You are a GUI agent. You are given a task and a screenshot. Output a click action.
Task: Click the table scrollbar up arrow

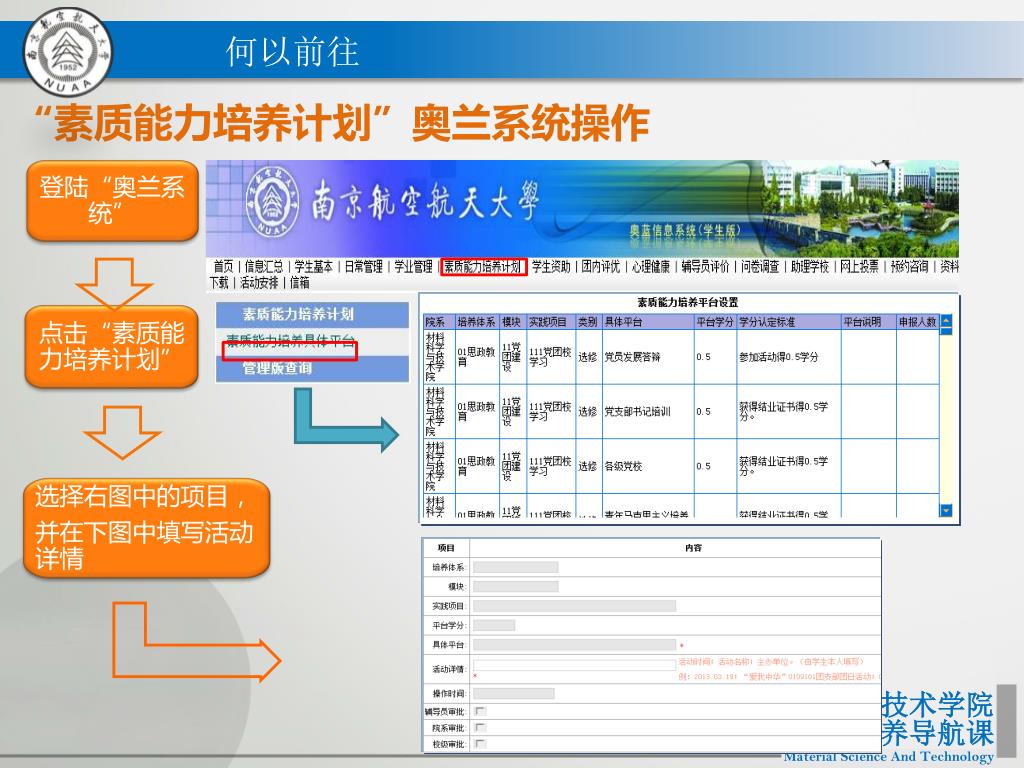(946, 321)
